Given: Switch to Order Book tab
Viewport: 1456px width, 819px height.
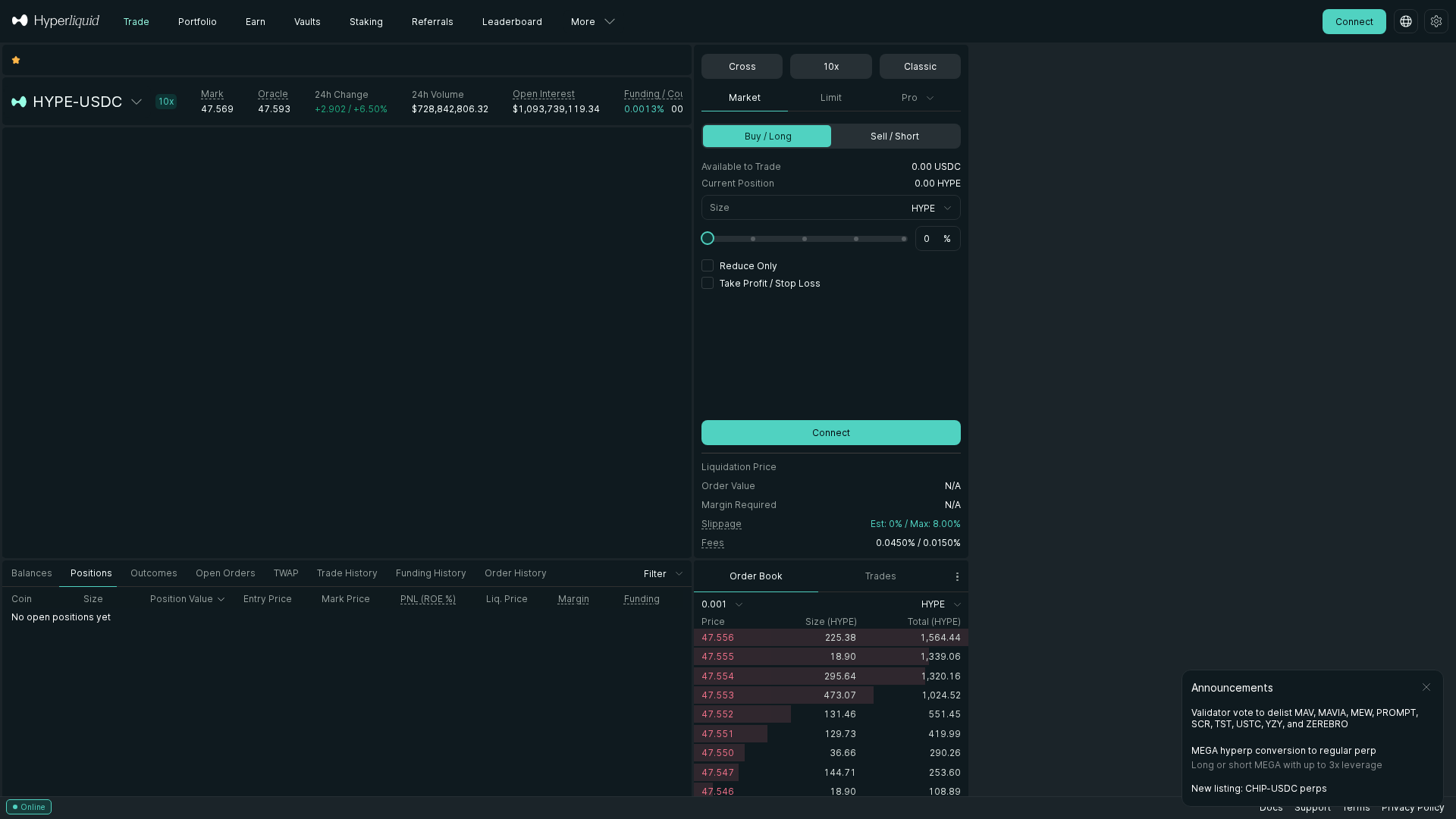Looking at the screenshot, I should (756, 576).
